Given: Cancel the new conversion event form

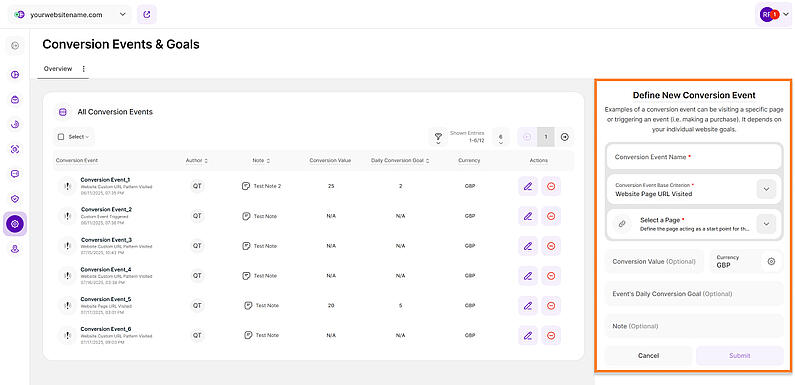Looking at the screenshot, I should point(648,356).
